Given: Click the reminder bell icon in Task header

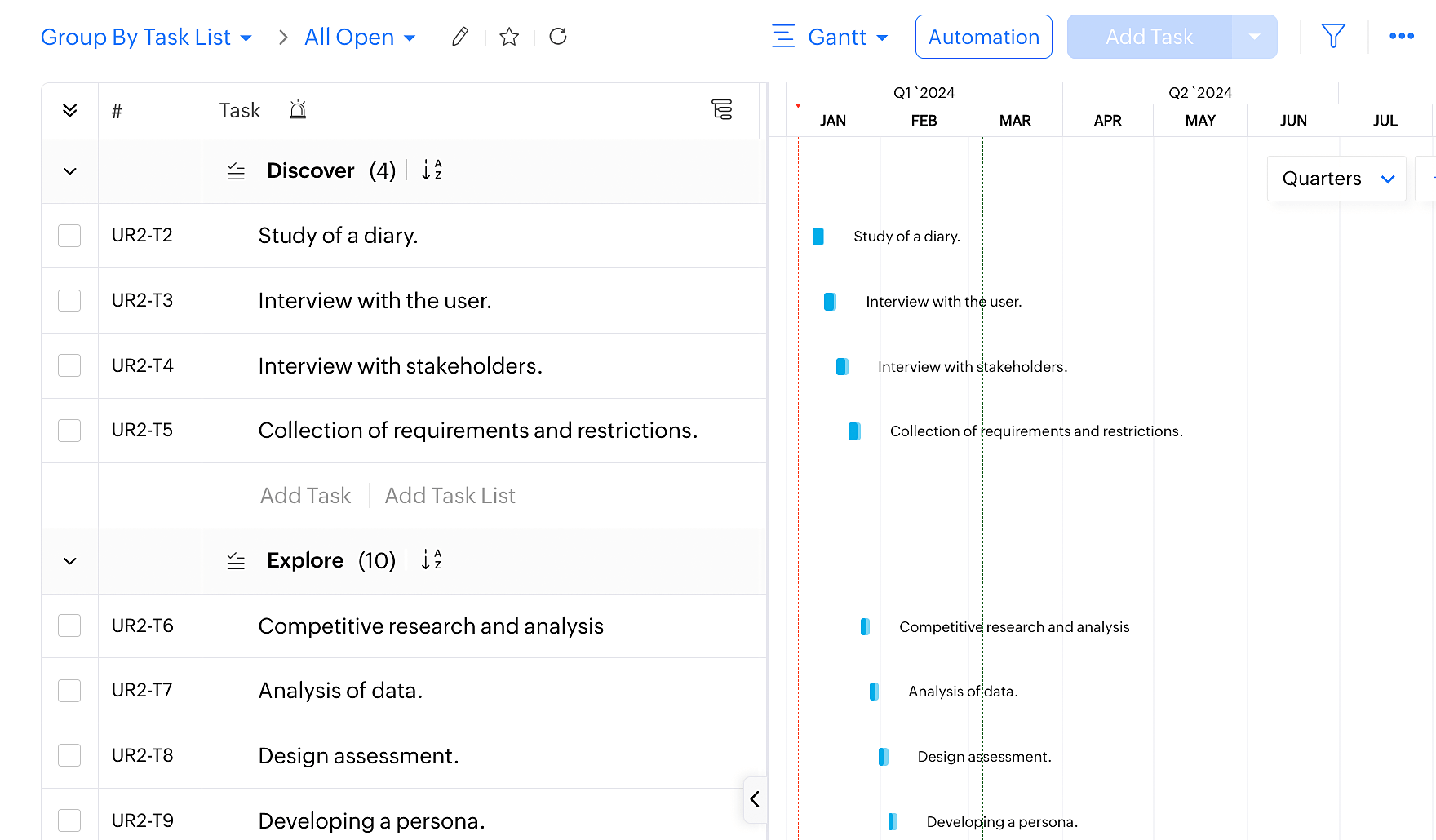Looking at the screenshot, I should click(298, 110).
